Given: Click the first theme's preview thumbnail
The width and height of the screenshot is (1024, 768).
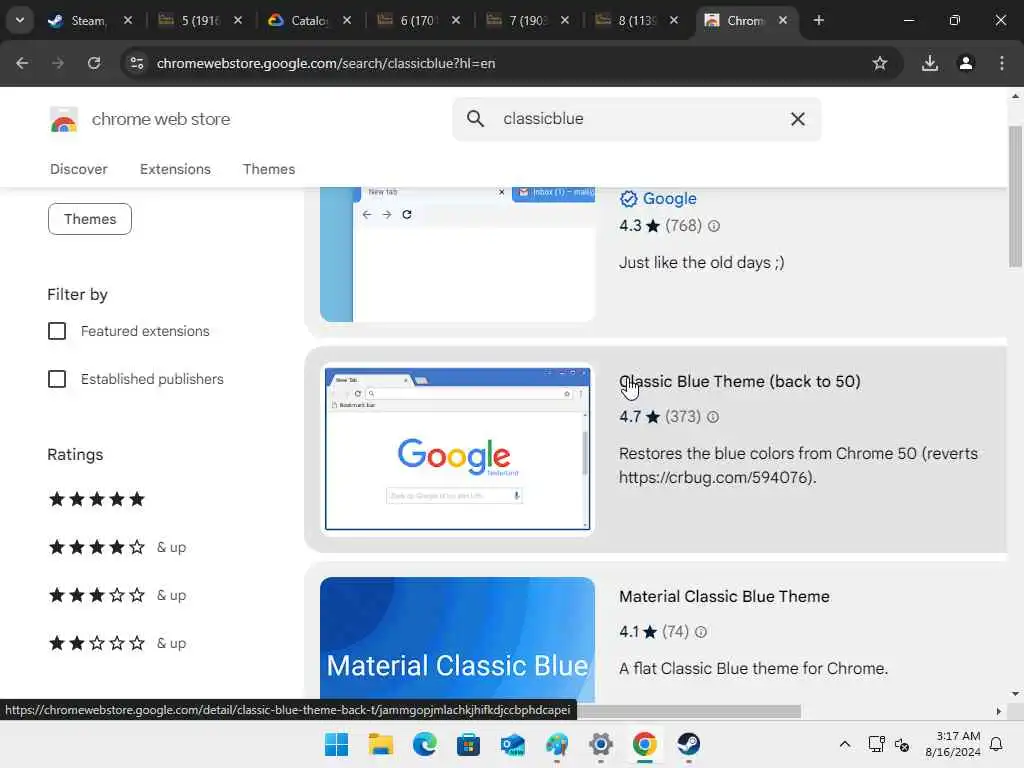Looking at the screenshot, I should coord(457,255).
